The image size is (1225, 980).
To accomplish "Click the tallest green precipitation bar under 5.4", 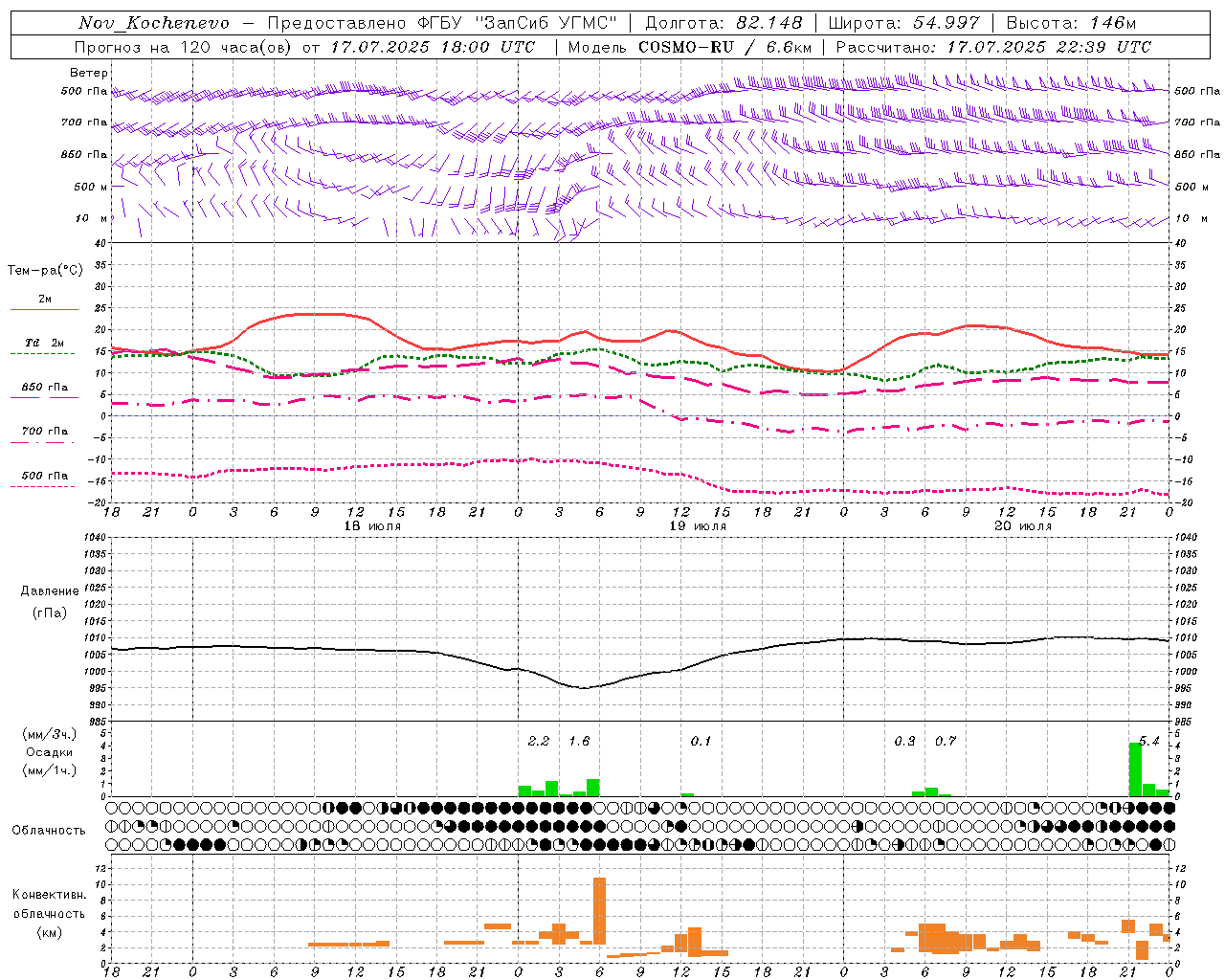I will pyautogui.click(x=1135, y=769).
